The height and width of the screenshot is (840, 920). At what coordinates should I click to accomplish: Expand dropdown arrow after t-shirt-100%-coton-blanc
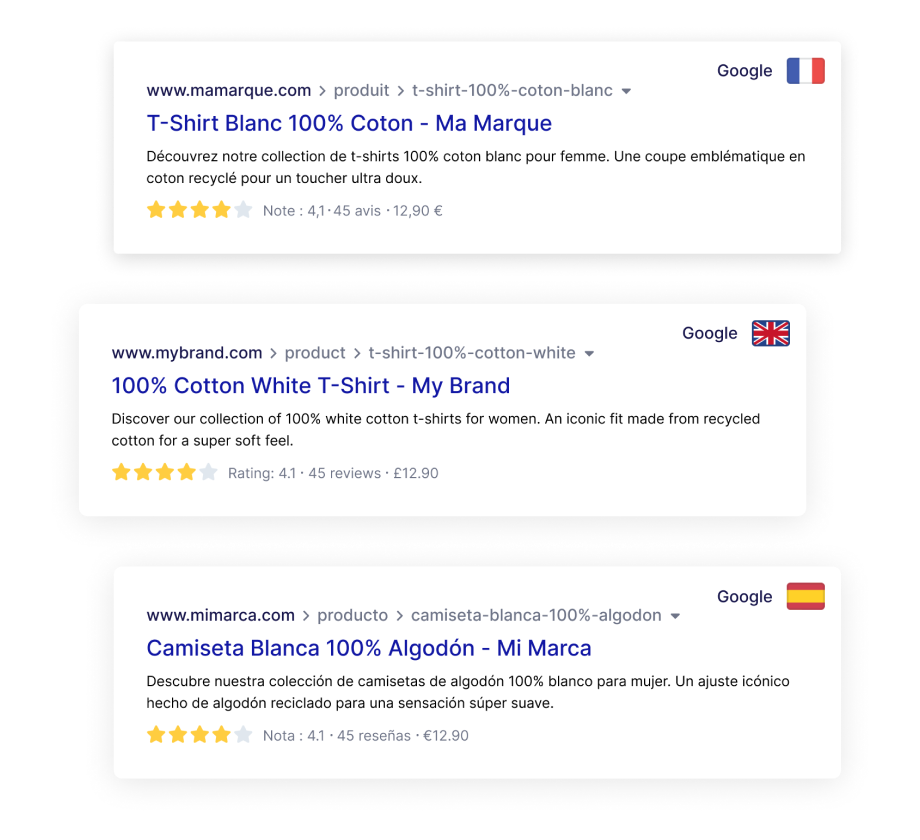(626, 91)
